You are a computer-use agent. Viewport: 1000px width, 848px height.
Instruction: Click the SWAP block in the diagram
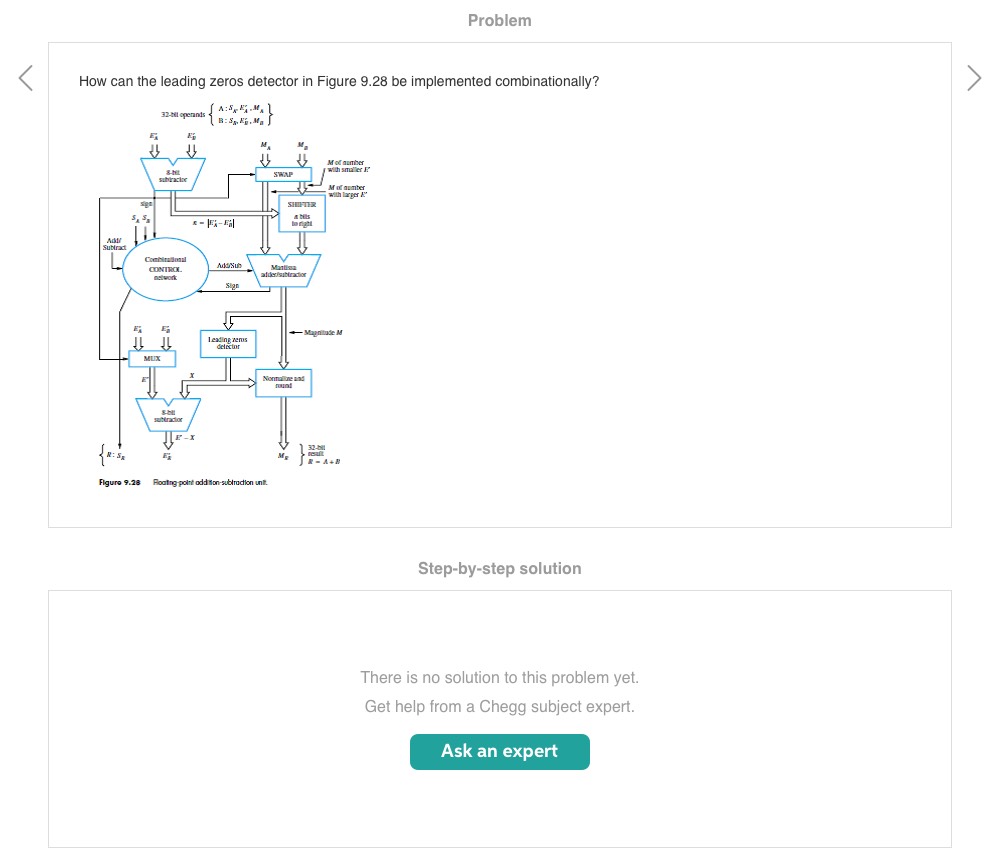pyautogui.click(x=284, y=174)
